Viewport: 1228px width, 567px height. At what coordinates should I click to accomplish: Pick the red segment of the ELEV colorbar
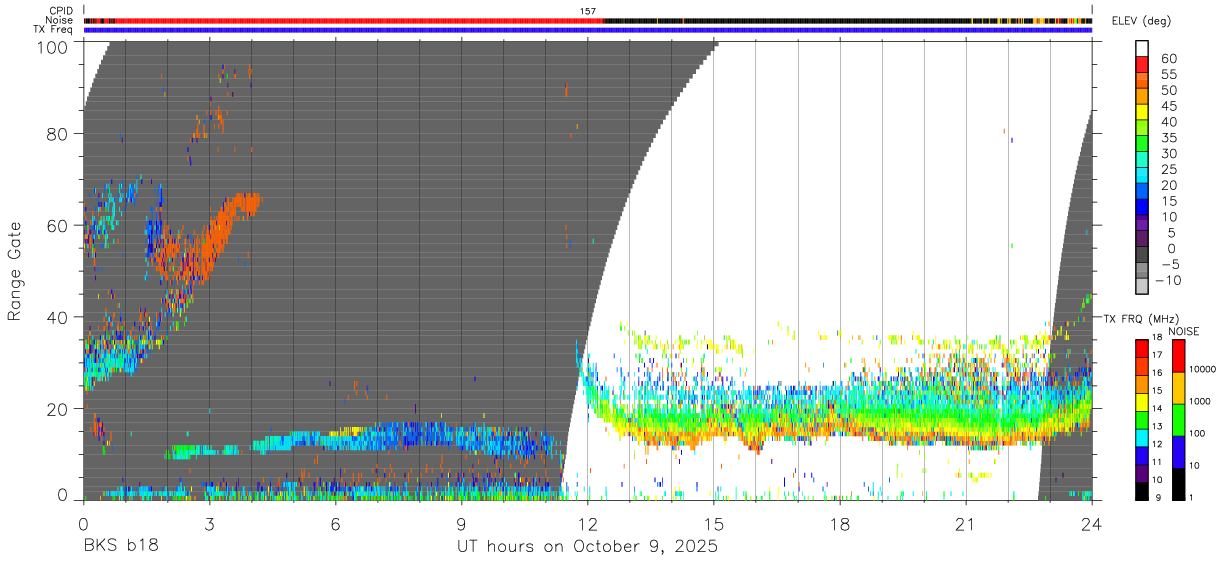point(1143,65)
